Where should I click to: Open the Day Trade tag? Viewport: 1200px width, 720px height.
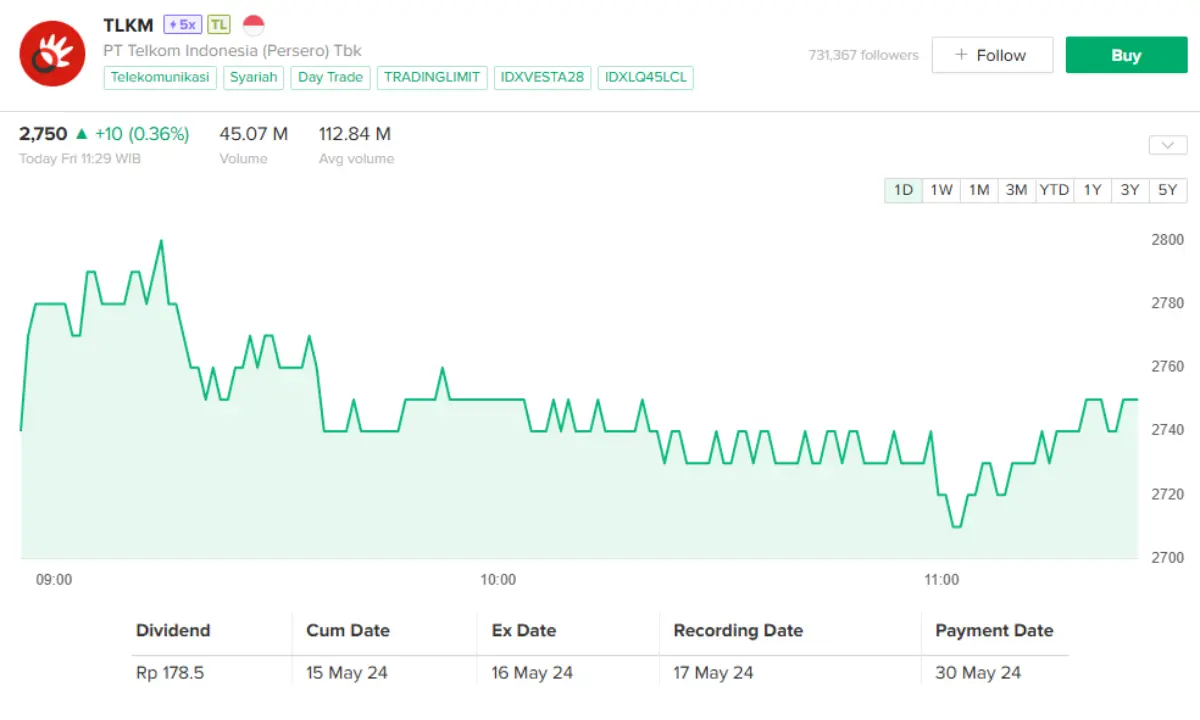coord(331,77)
